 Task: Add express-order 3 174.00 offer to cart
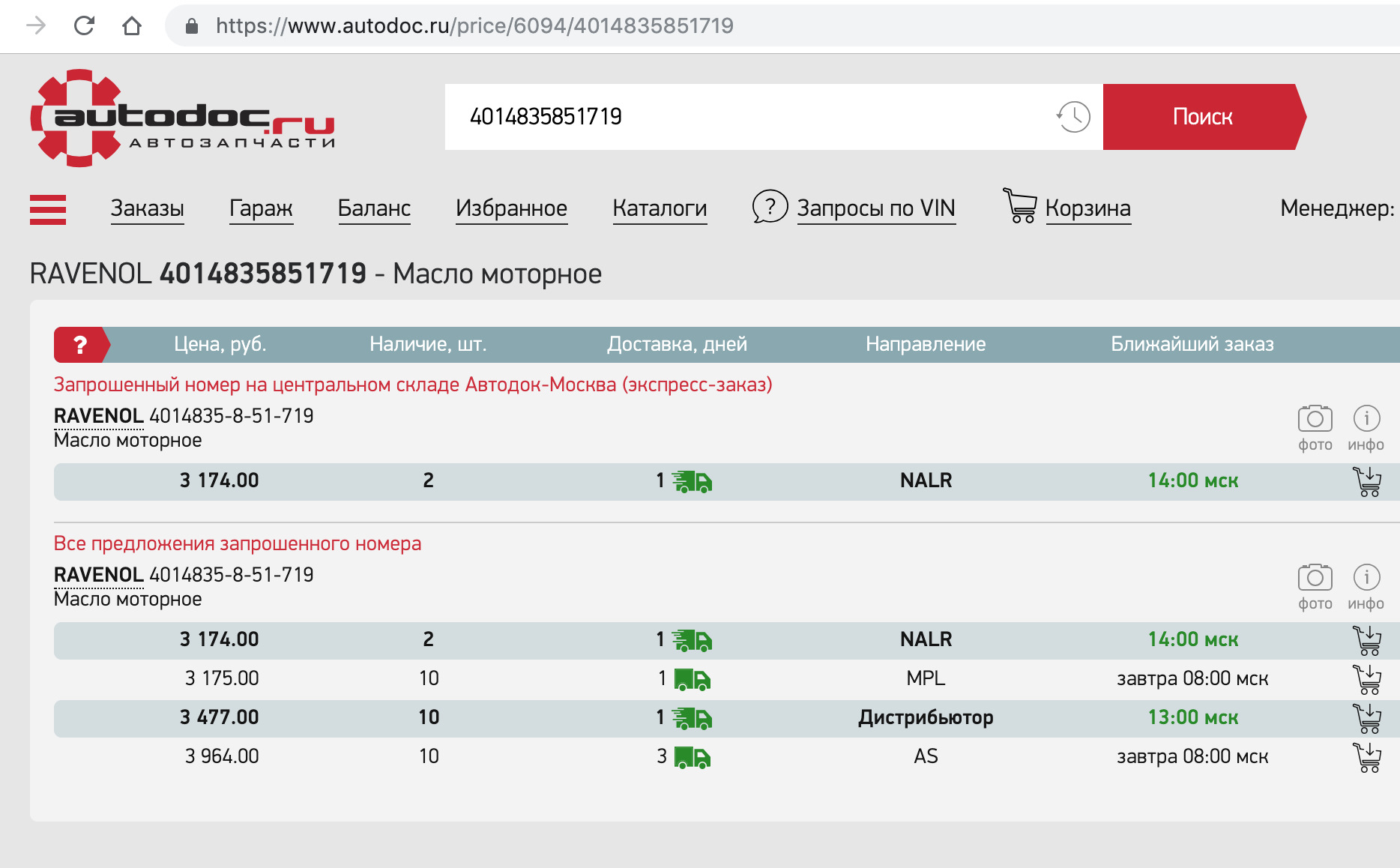1367,481
